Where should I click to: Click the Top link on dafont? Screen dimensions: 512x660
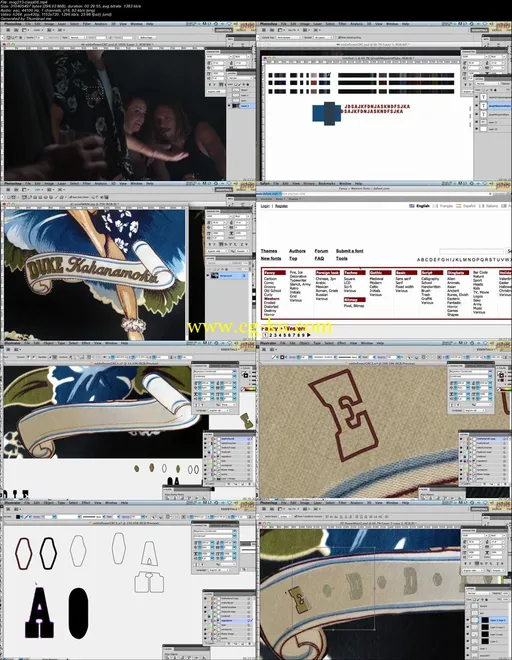[293, 258]
